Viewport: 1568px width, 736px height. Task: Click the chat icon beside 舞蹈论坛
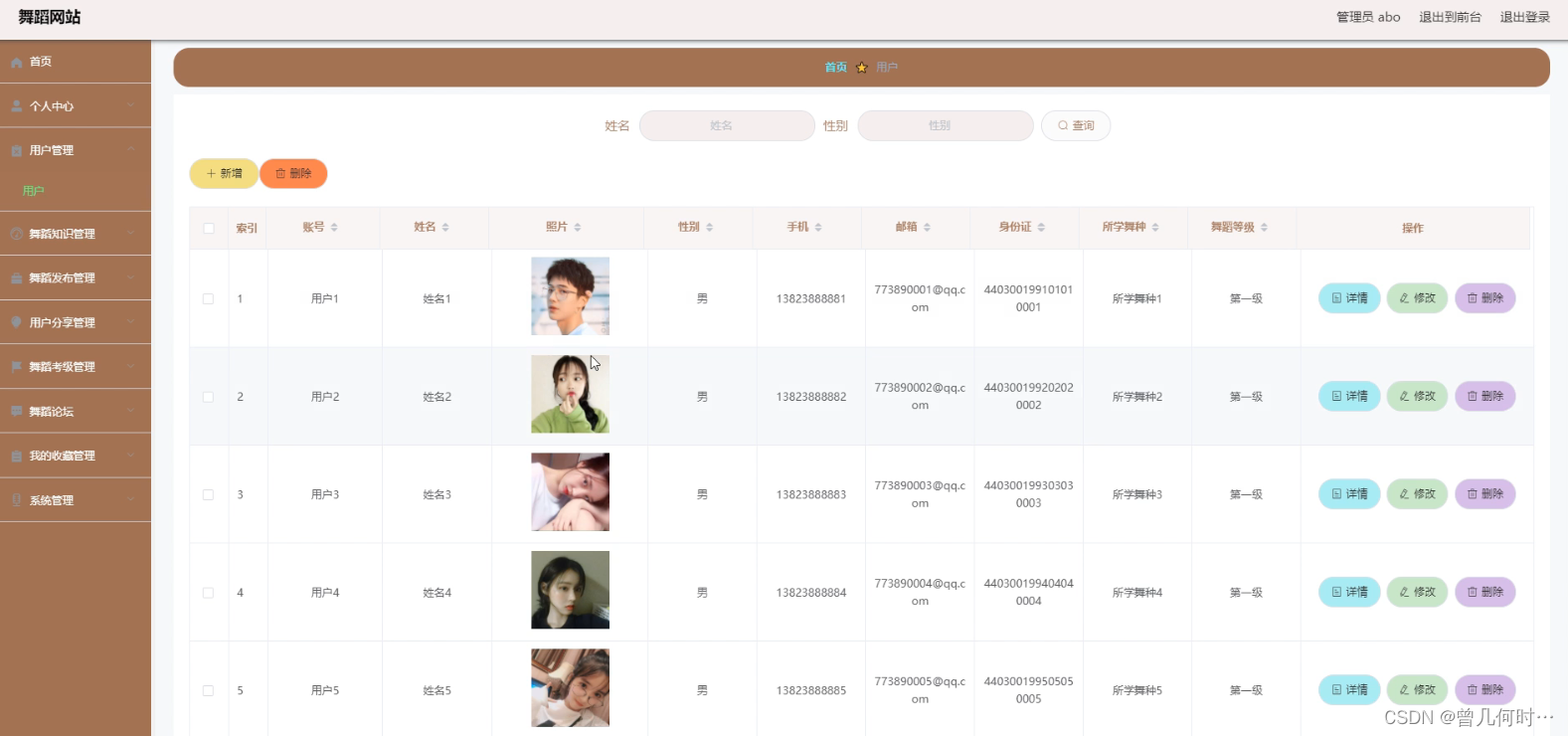(x=17, y=412)
